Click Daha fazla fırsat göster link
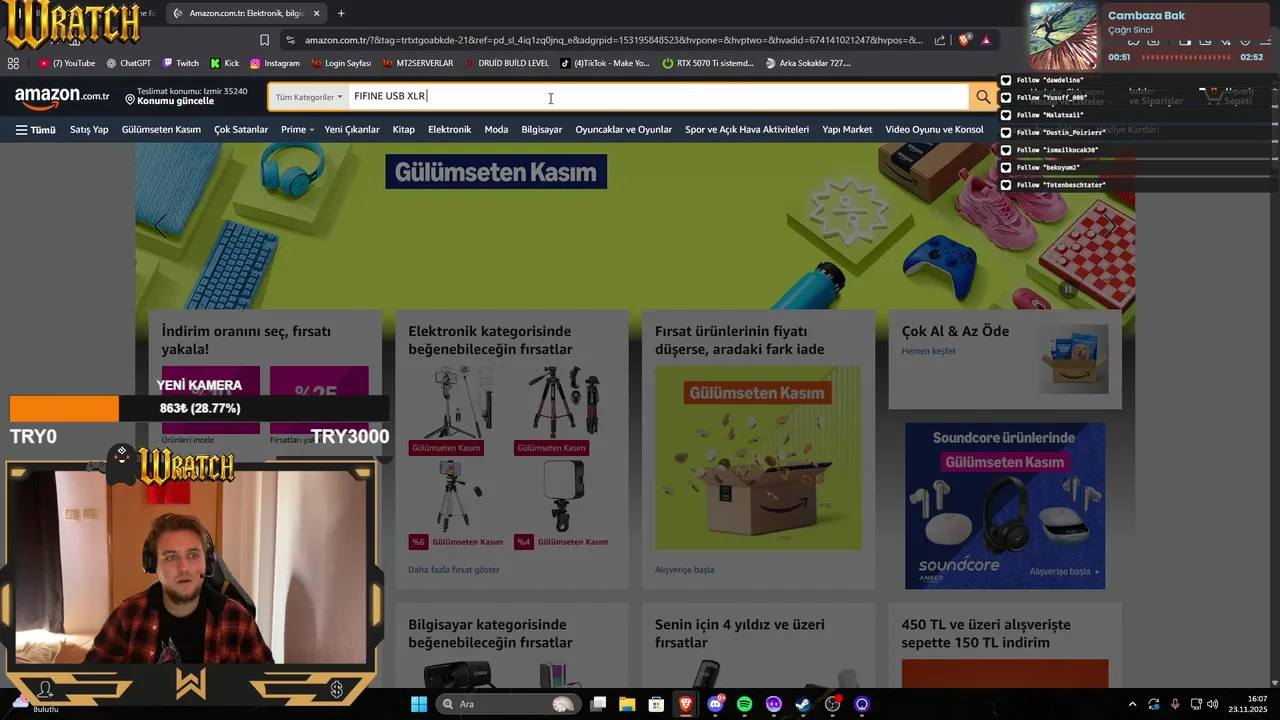This screenshot has width=1280, height=720. pyautogui.click(x=454, y=570)
